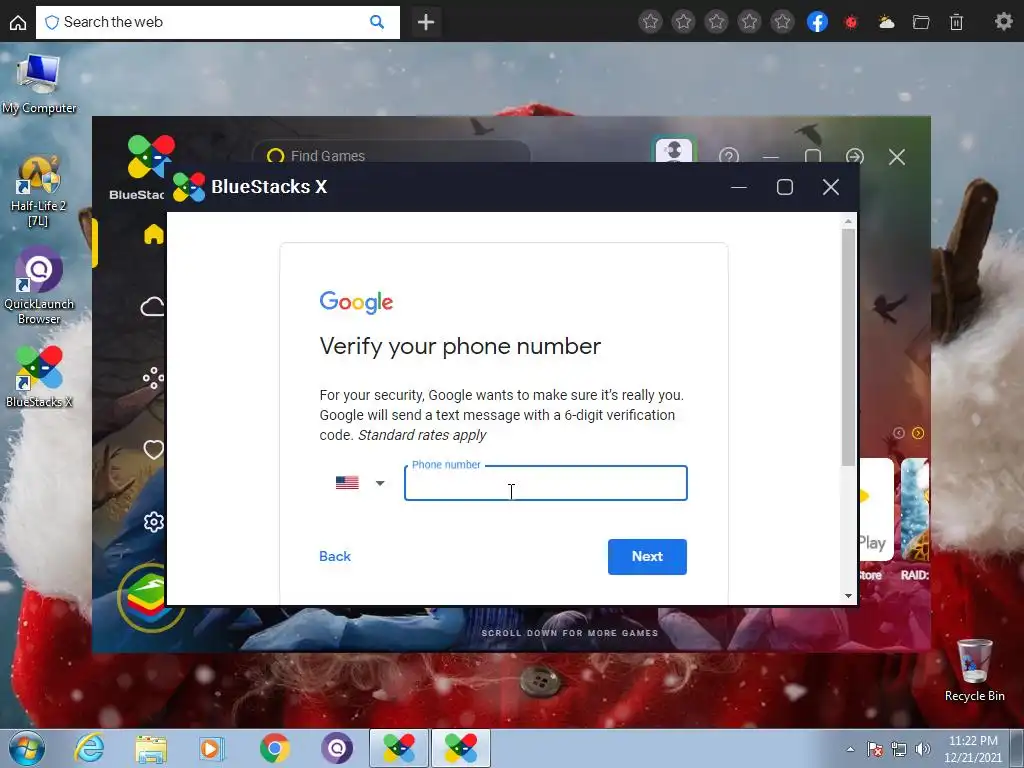Open the weather icon in top bar
The width and height of the screenshot is (1024, 768).
coord(886,22)
